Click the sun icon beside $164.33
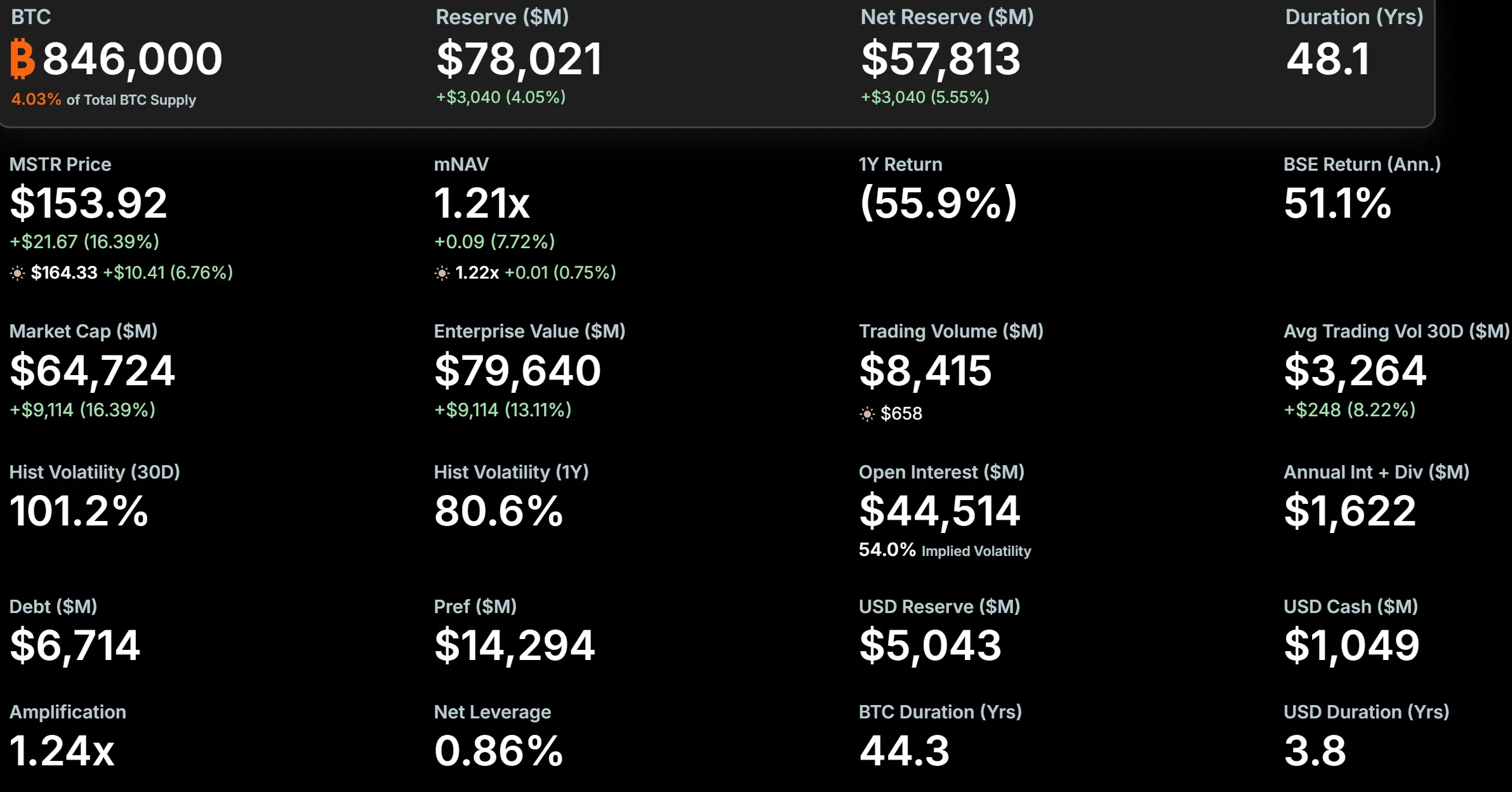 point(18,274)
